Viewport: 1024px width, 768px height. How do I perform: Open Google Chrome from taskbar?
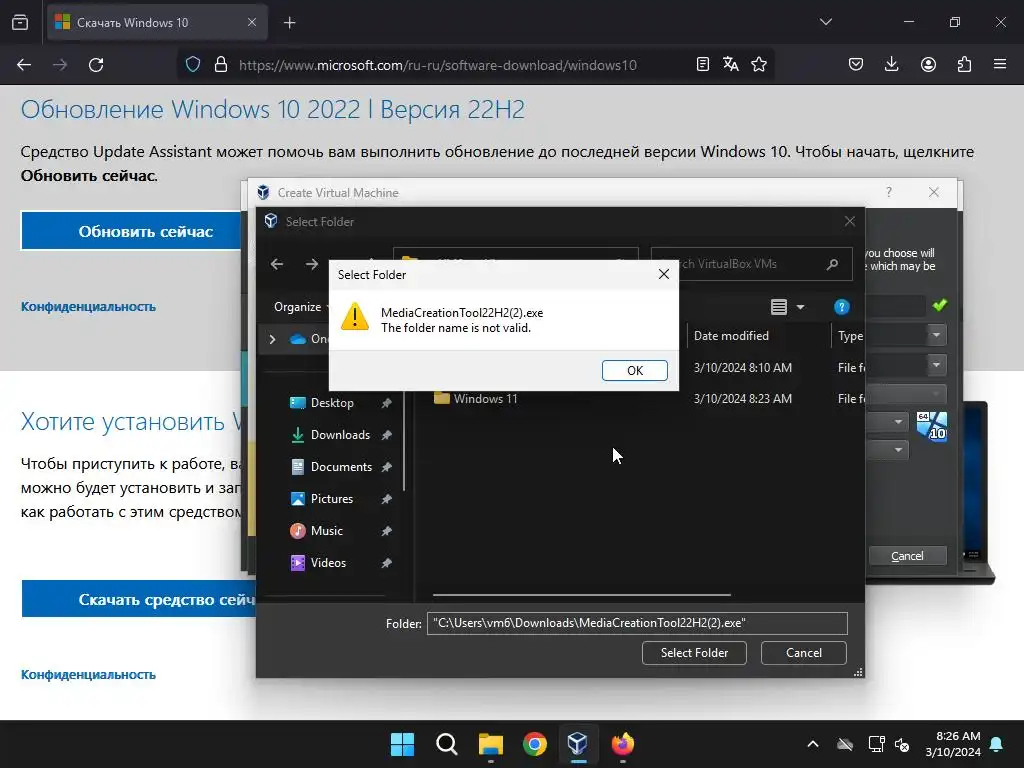click(x=534, y=744)
